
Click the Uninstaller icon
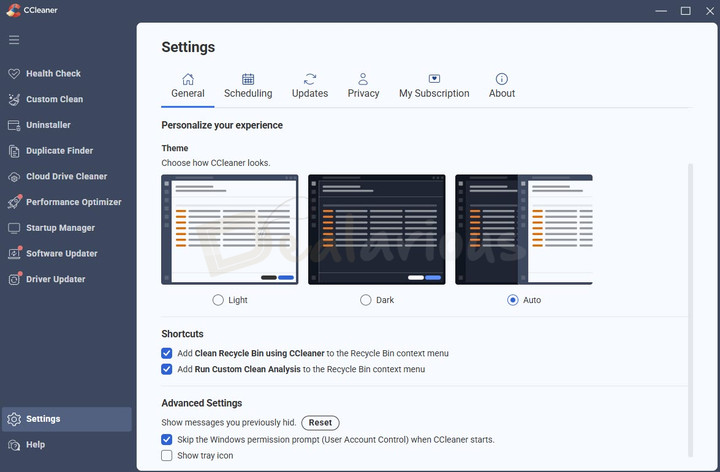click(x=14, y=125)
